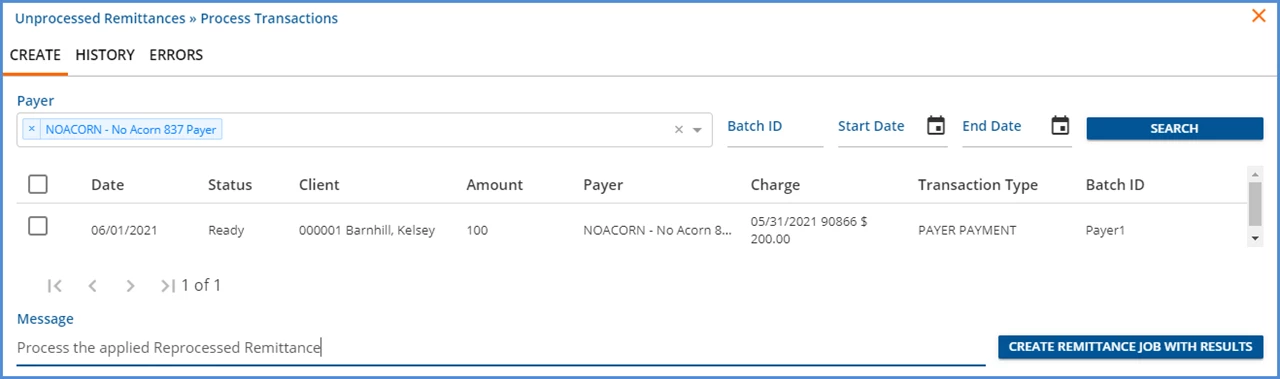This screenshot has height=379, width=1280.
Task: Toggle the select-all checkbox in table header
Action: [x=38, y=184]
